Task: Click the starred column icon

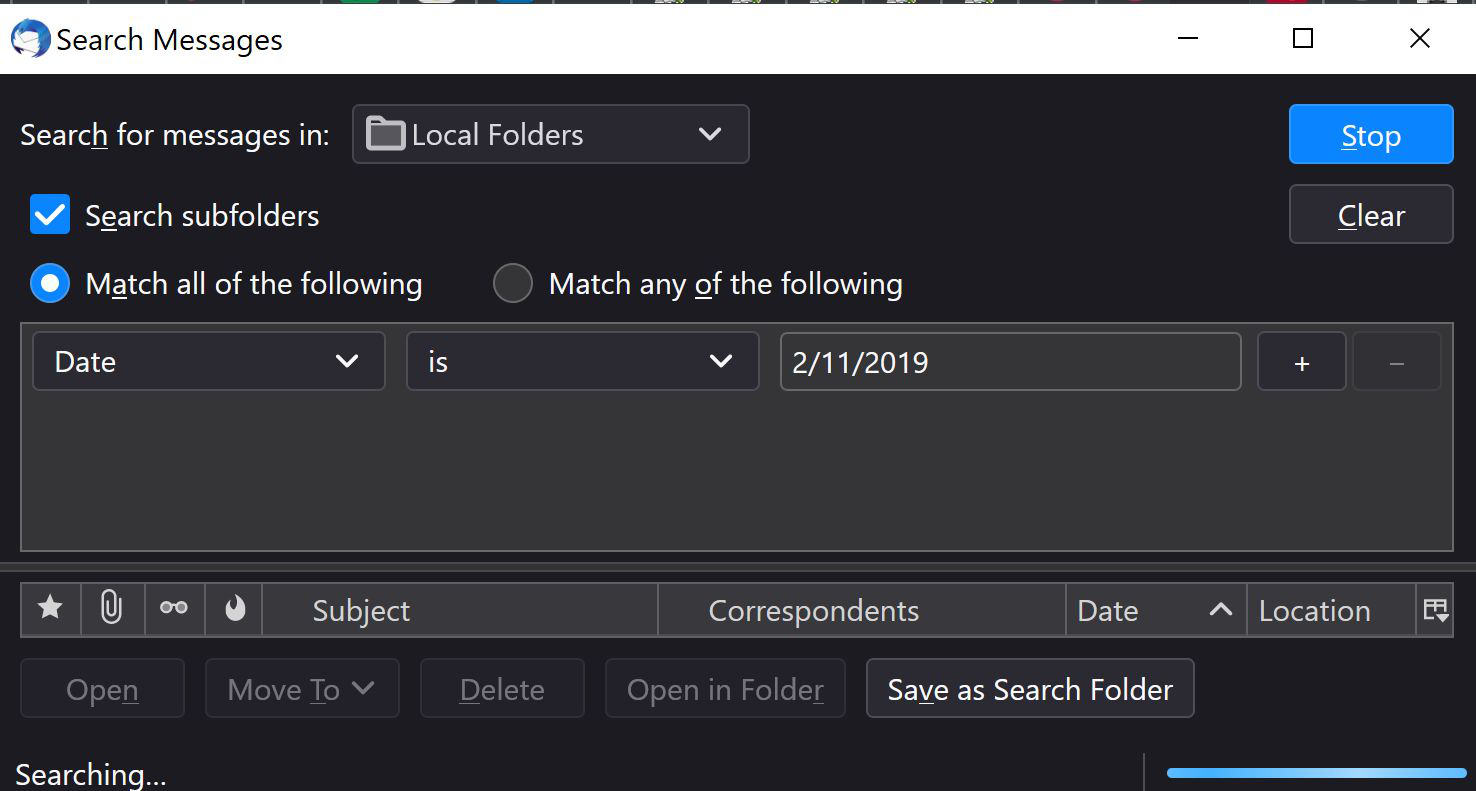Action: 50,609
